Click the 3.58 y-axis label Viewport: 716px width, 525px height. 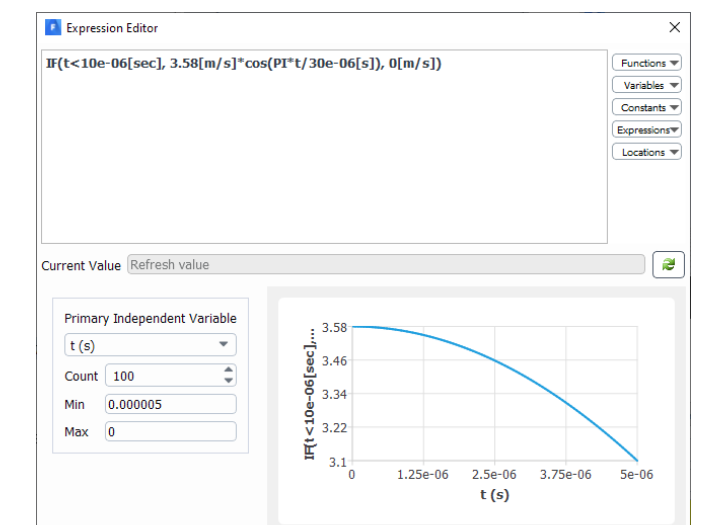334,328
